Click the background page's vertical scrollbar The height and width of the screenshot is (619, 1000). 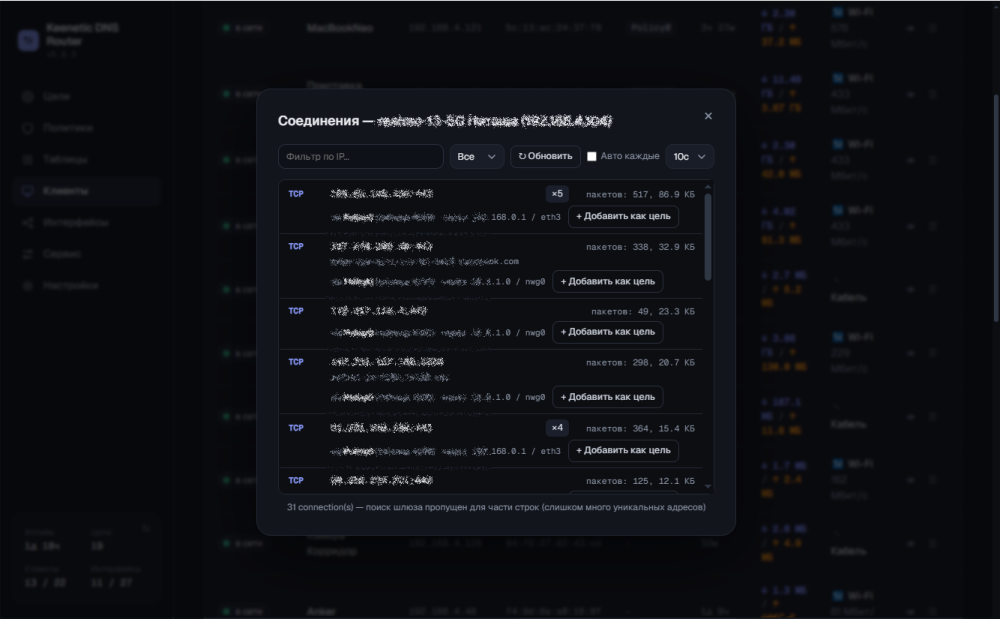click(996, 207)
